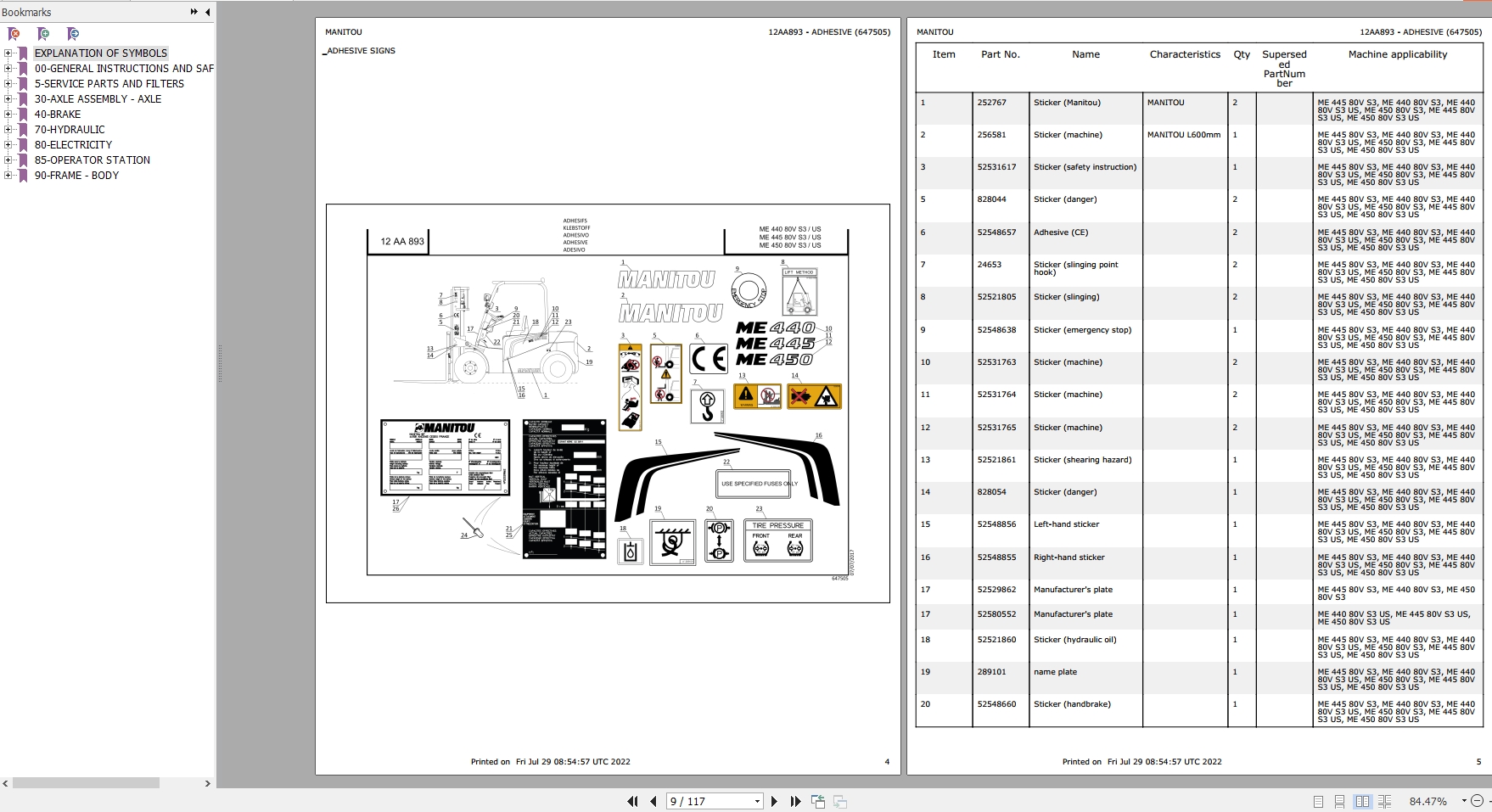Expand the 40-BRAKE bookmark

(8, 114)
